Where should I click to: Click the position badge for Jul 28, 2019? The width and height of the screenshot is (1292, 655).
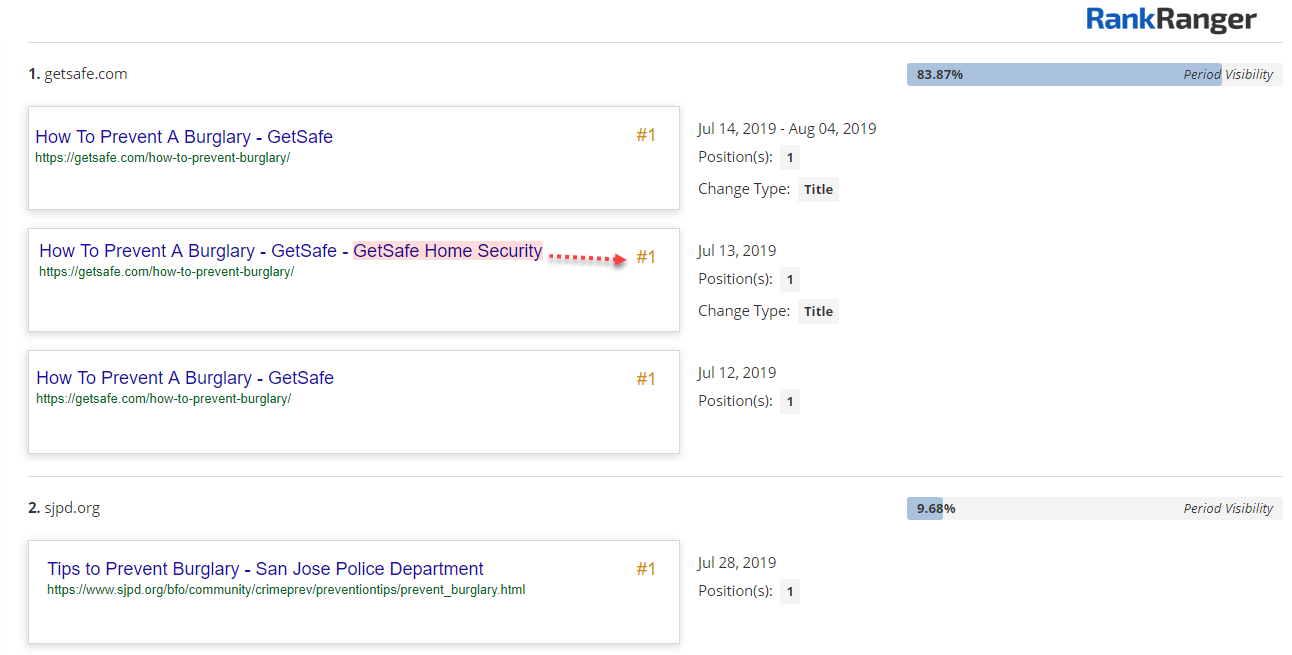tap(789, 591)
